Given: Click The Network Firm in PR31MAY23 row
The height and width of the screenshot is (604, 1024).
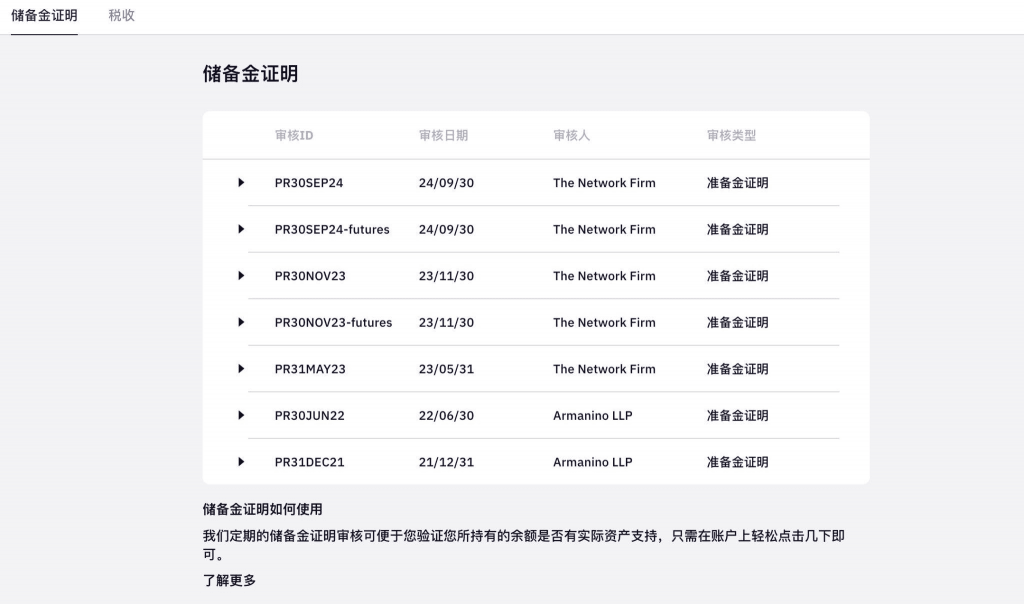Looking at the screenshot, I should (x=604, y=369).
